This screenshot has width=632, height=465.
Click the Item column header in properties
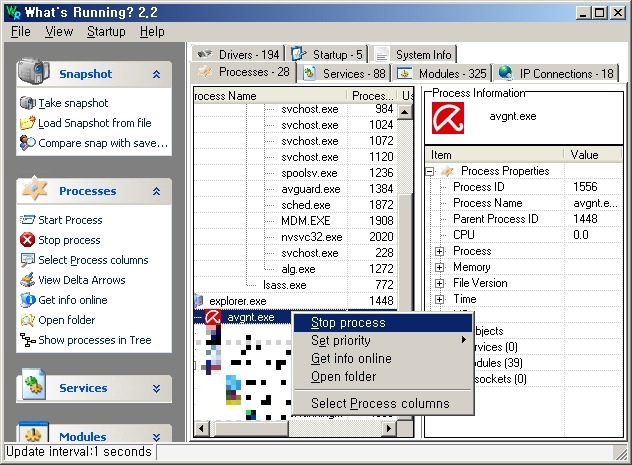pos(495,155)
